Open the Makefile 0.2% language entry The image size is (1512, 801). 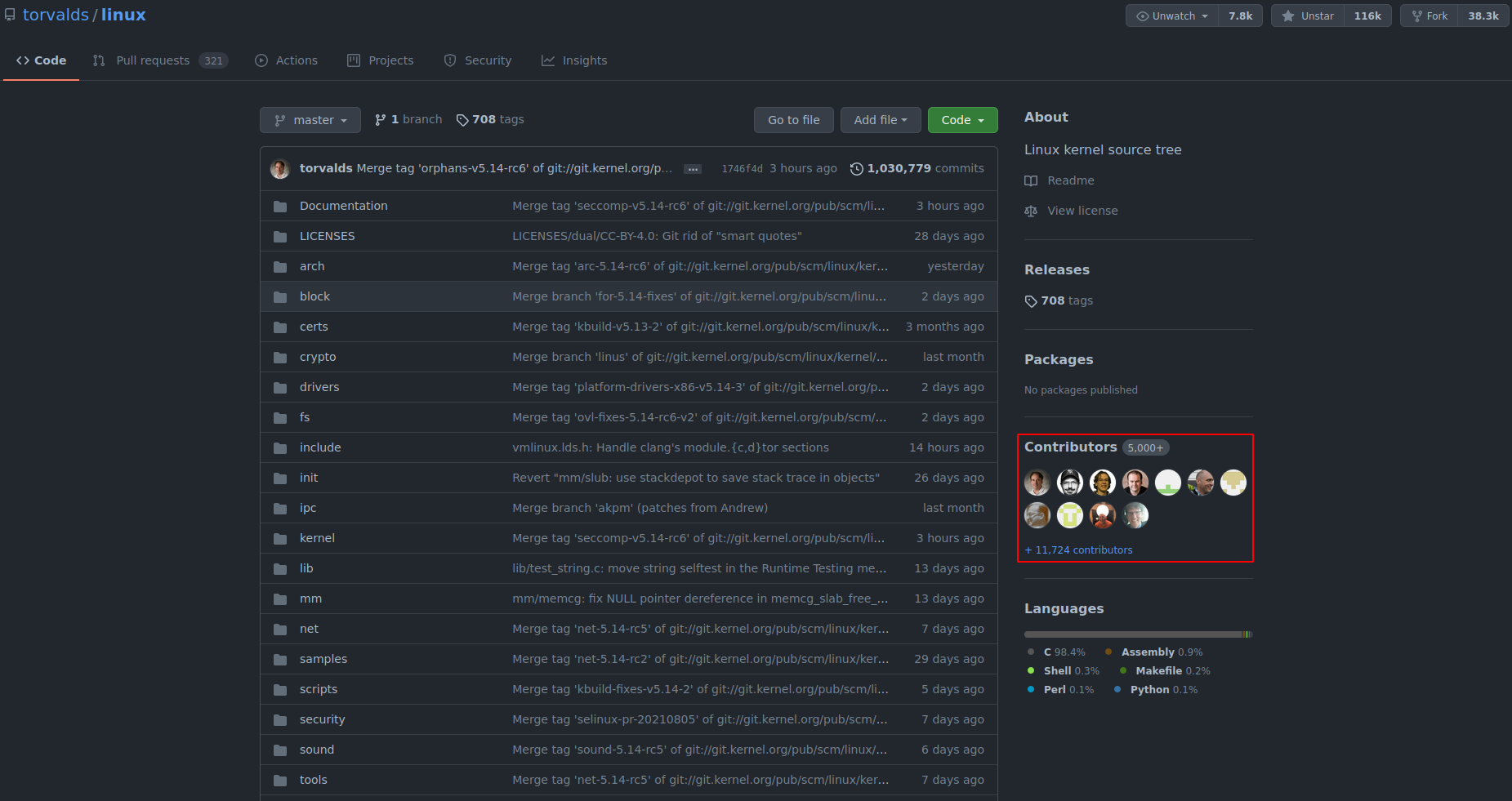[x=1165, y=671]
